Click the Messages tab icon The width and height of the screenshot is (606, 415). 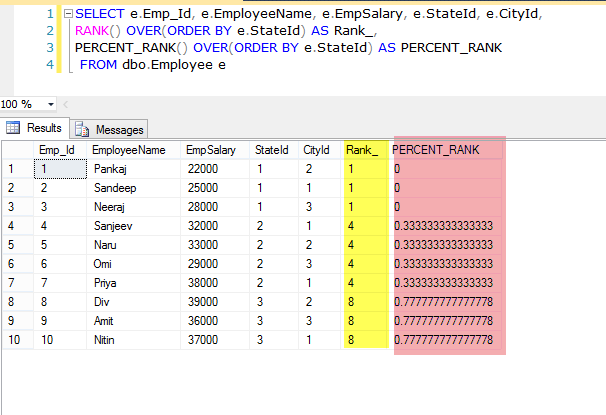coord(82,129)
